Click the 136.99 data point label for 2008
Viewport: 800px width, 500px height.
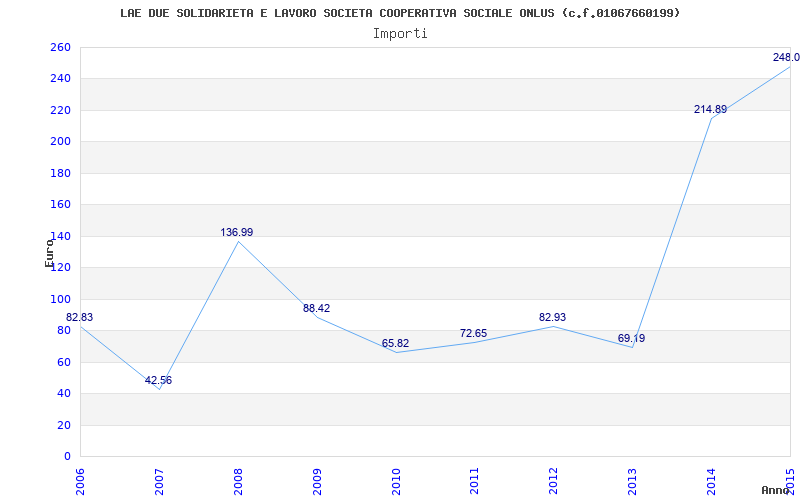237,232
